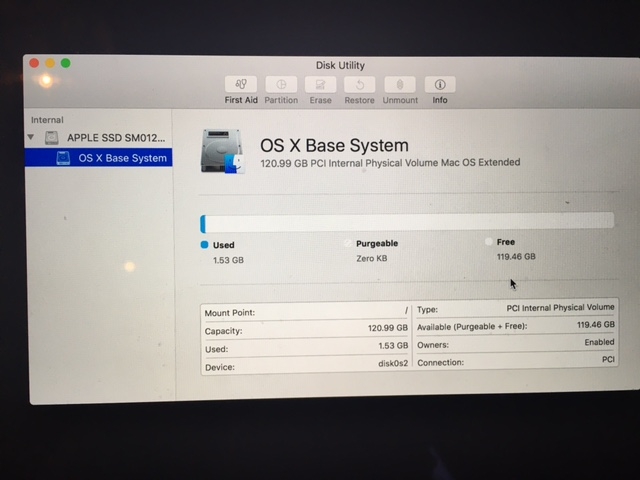640x480 pixels.
Task: Click the Device disk0s2 row
Action: (306, 365)
